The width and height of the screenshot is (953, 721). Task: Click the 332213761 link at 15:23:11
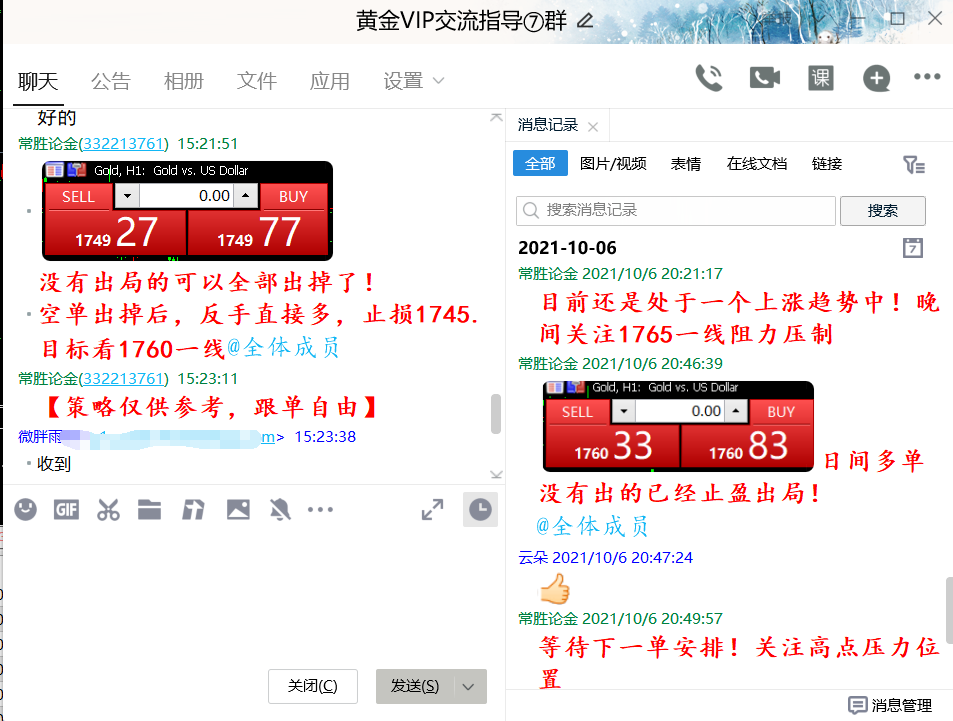click(x=124, y=379)
